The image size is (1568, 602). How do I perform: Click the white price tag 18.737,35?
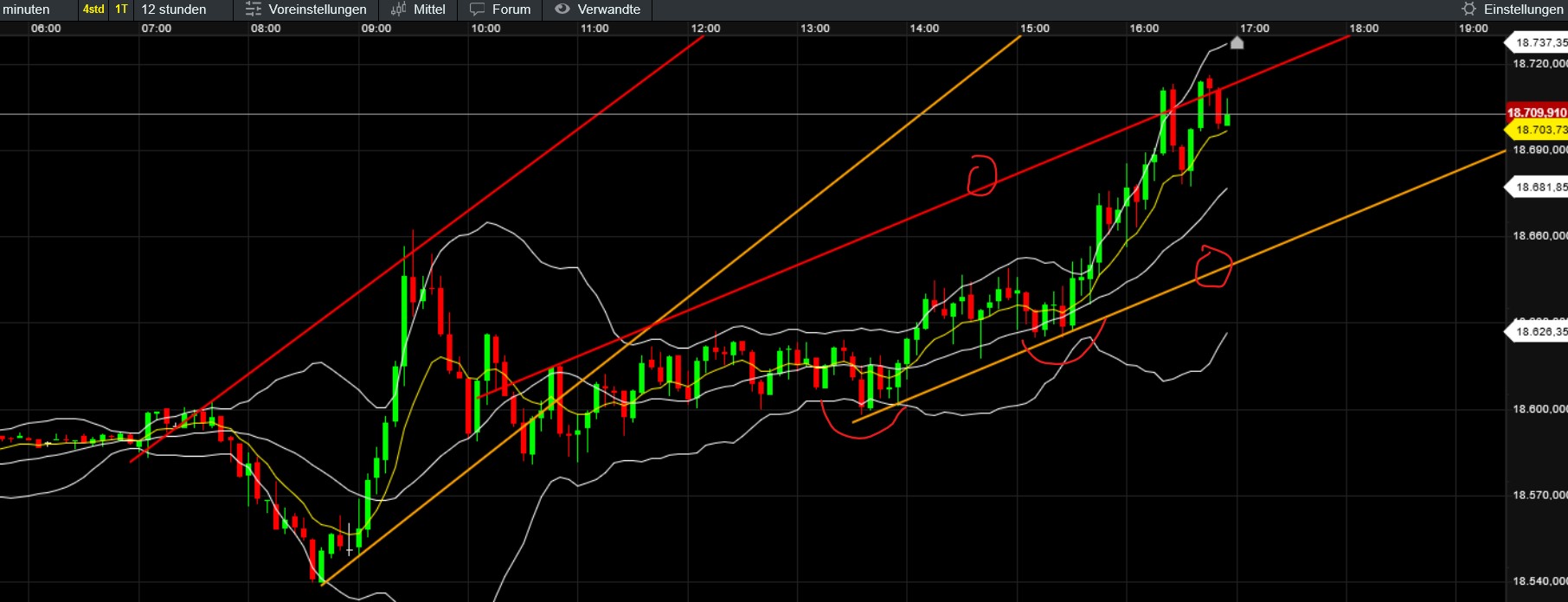pyautogui.click(x=1538, y=42)
